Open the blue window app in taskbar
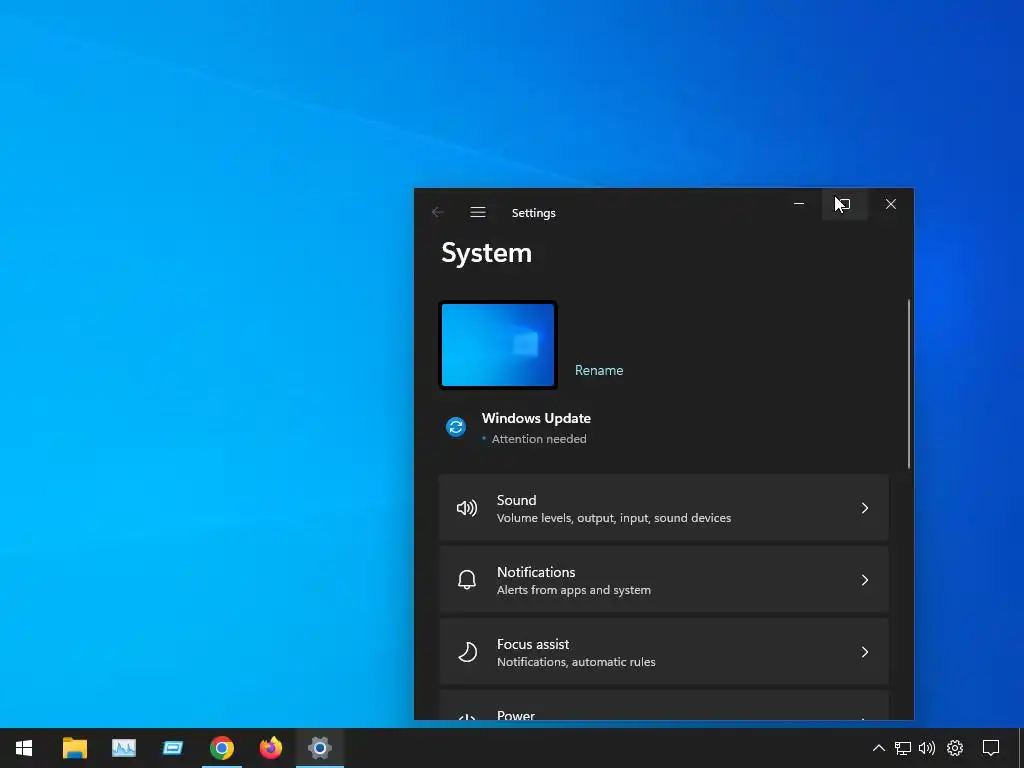The height and width of the screenshot is (768, 1024). pyautogui.click(x=172, y=748)
